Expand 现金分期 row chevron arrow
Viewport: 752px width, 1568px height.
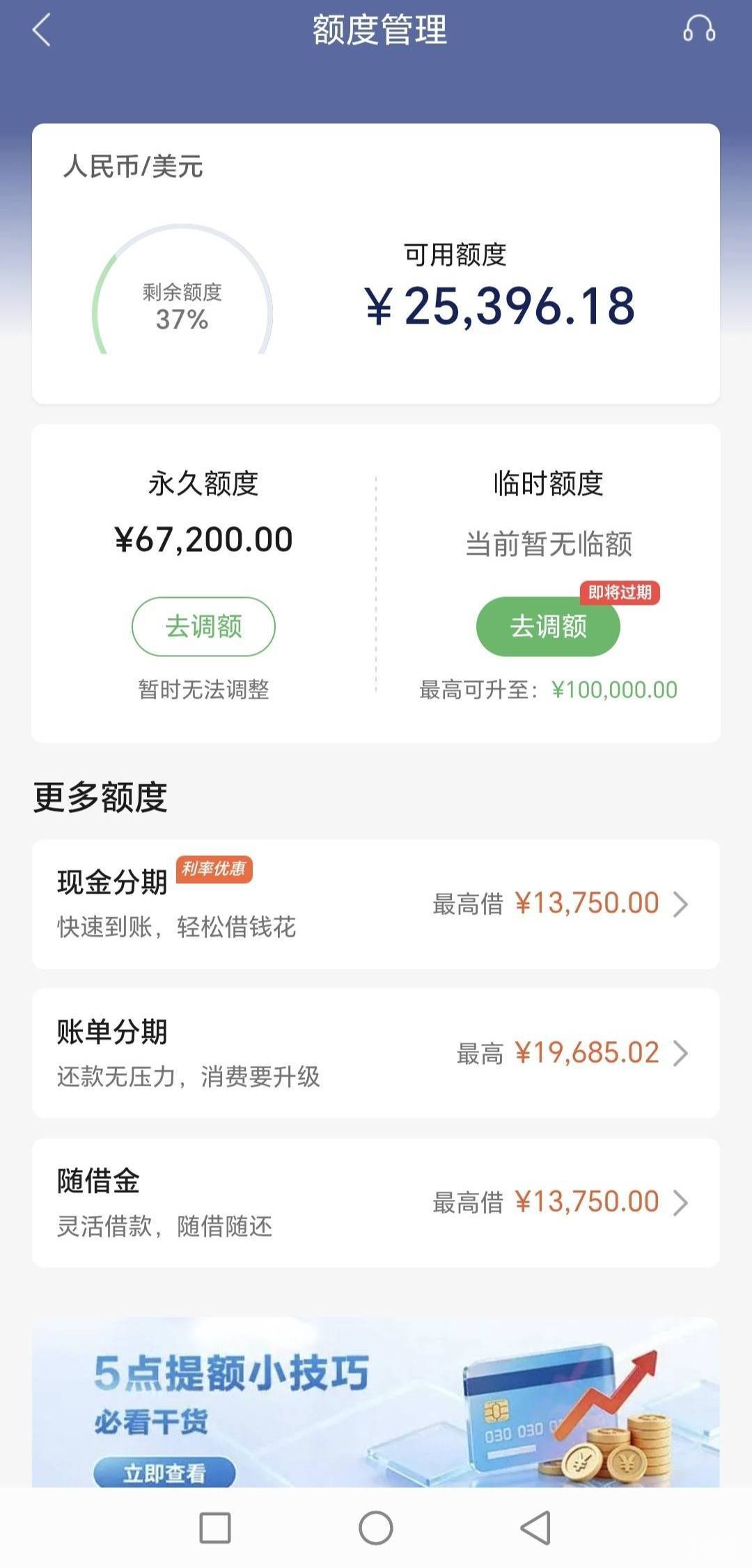pyautogui.click(x=680, y=904)
